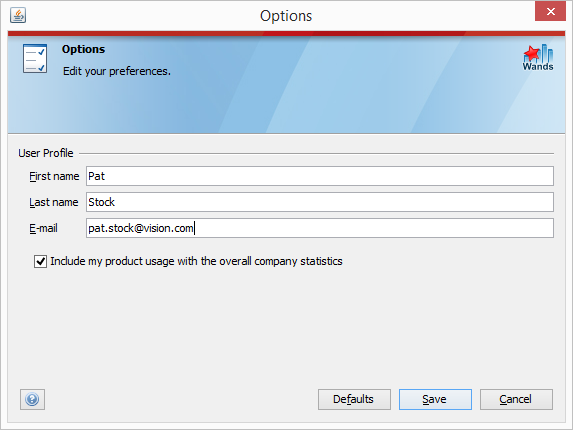
Task: Click the Wands star logo
Action: (538, 58)
